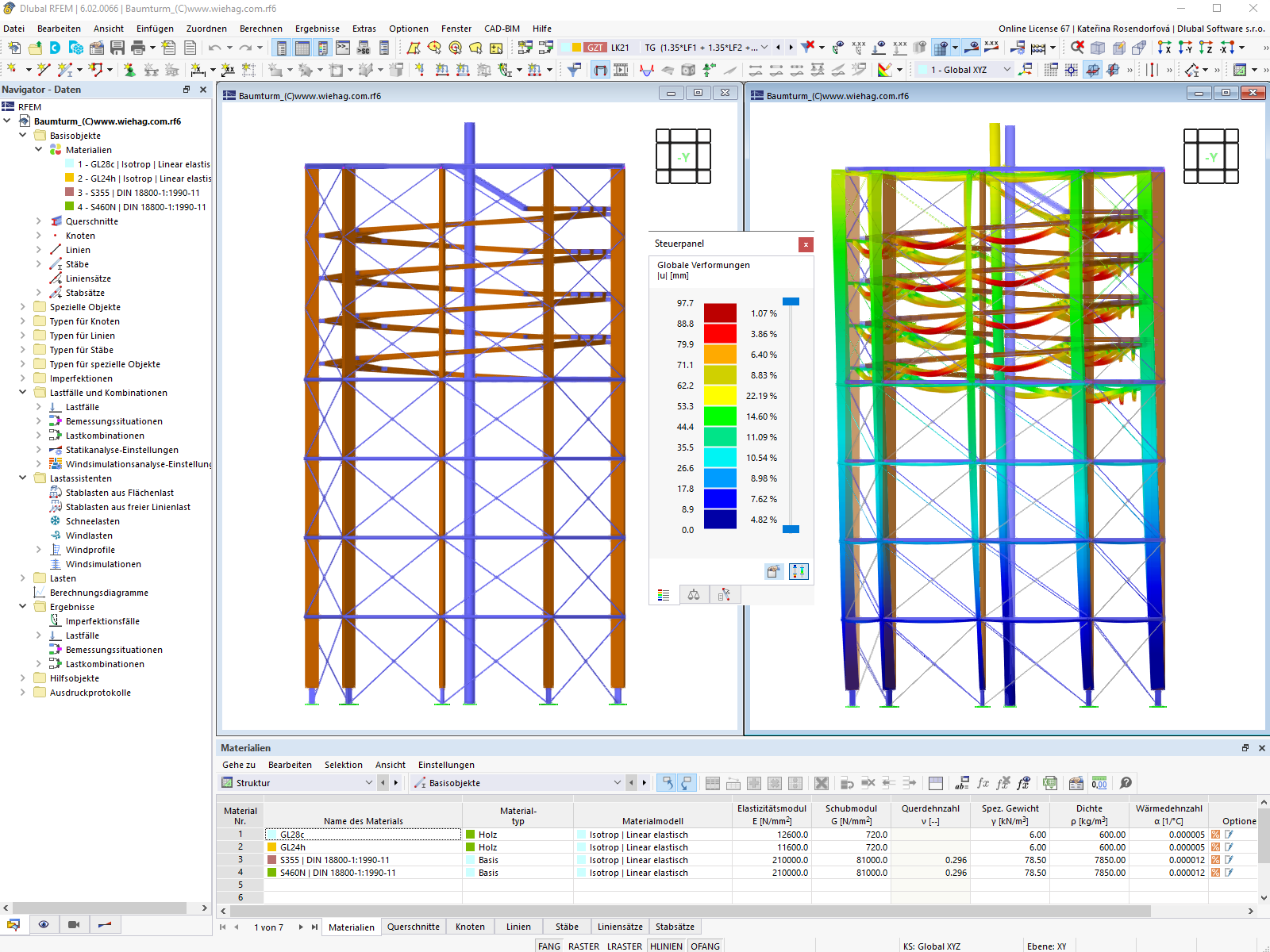Image resolution: width=1270 pixels, height=952 pixels.
Task: Switch to the Querschnitte tab
Action: [414, 927]
